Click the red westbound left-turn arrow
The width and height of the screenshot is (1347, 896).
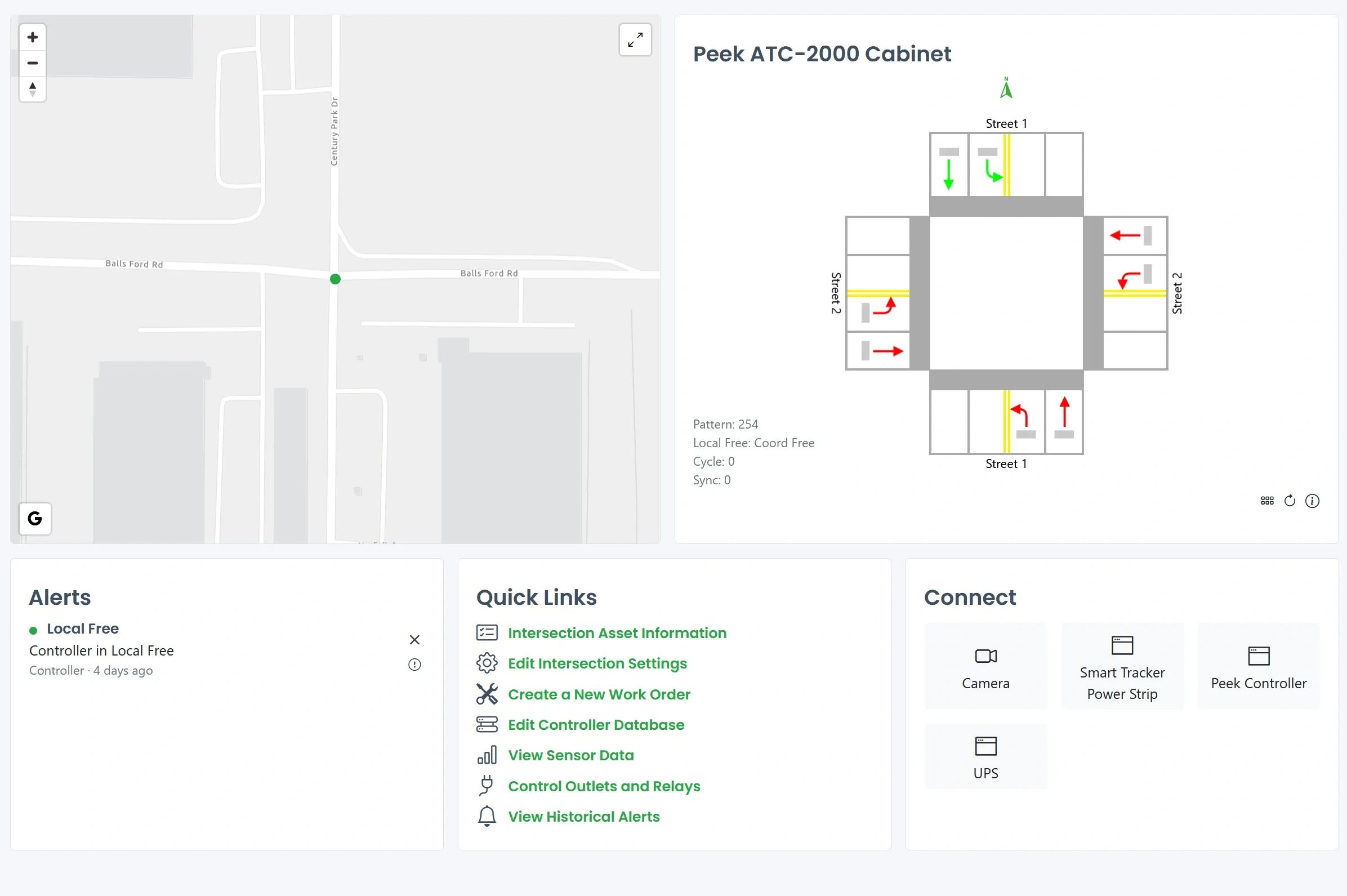pyautogui.click(x=1128, y=280)
